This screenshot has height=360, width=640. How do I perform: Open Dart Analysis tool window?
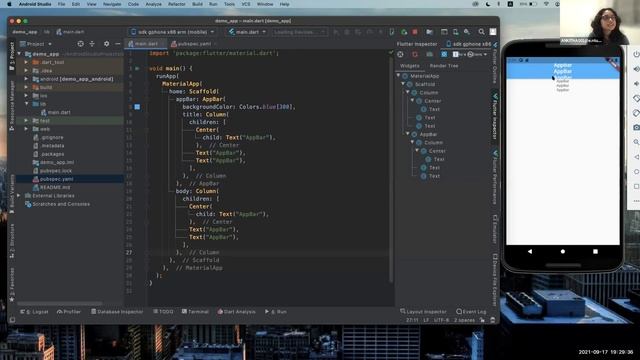(236, 311)
